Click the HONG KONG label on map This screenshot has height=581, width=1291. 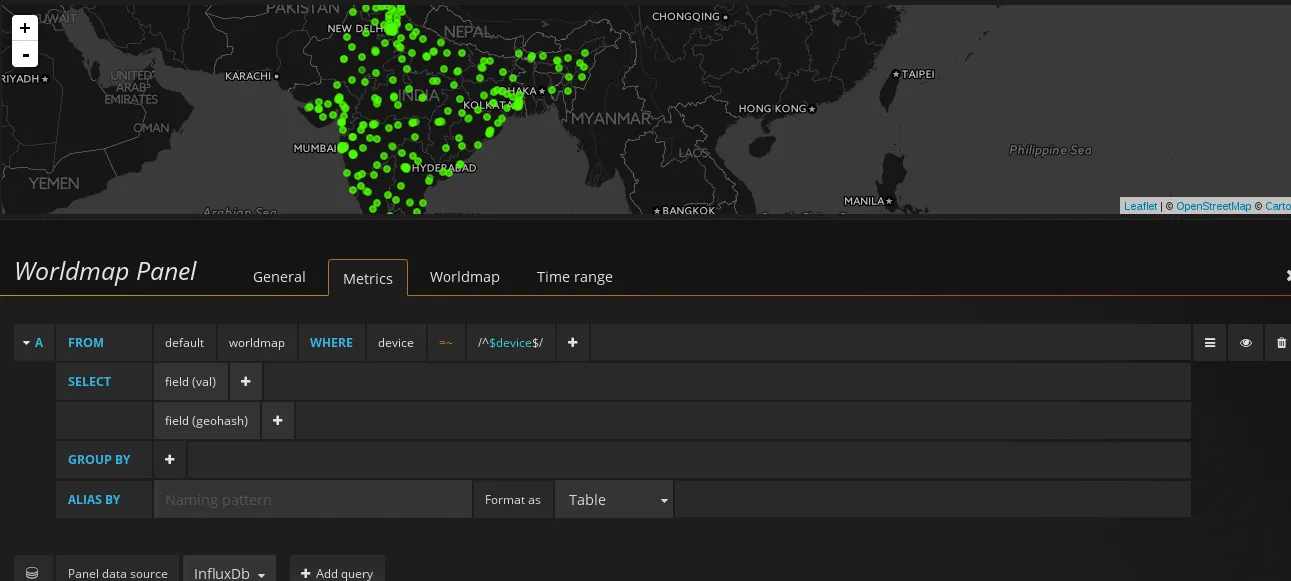tap(772, 108)
